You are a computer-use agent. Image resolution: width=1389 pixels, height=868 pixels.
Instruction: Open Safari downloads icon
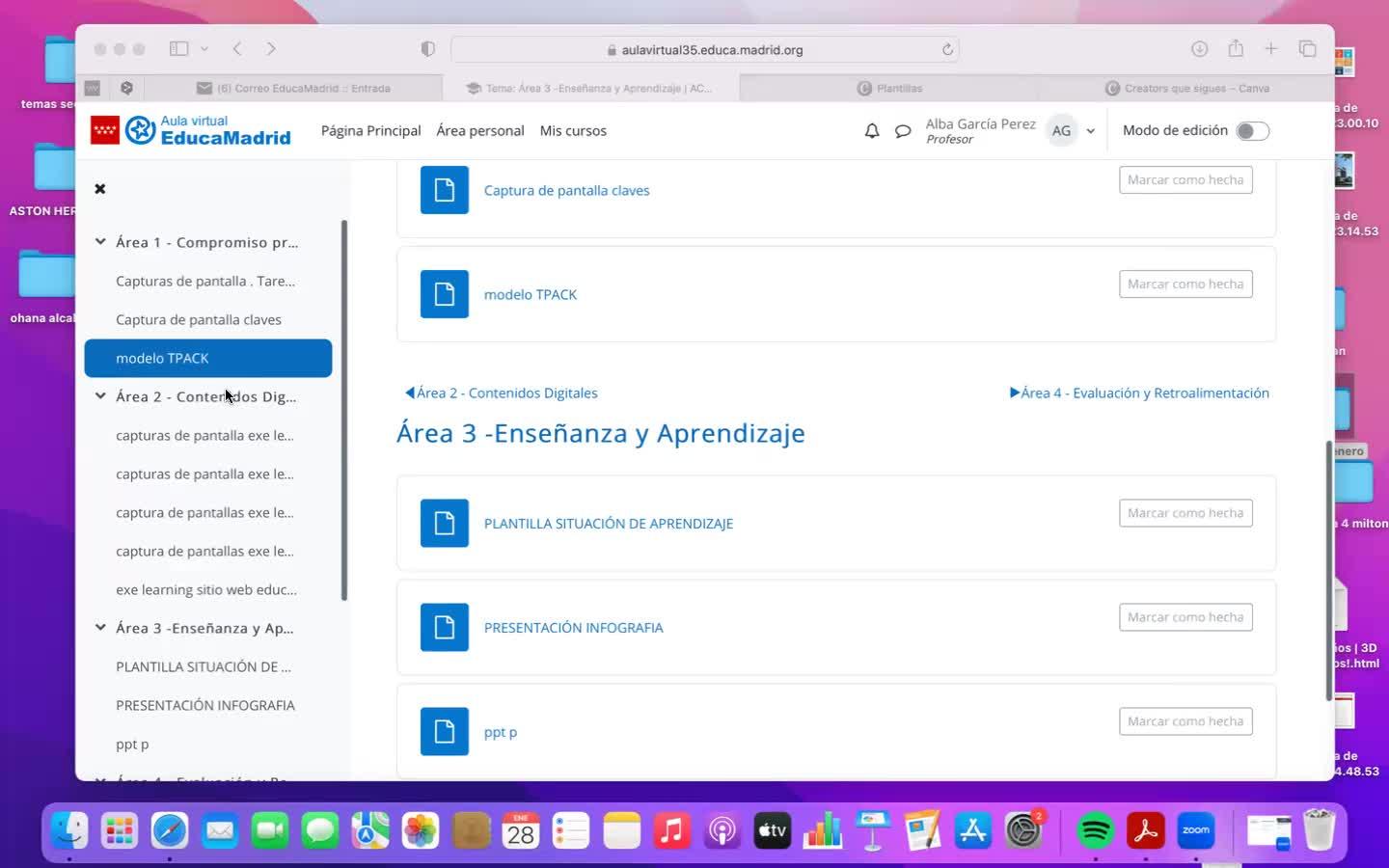[x=1199, y=49]
